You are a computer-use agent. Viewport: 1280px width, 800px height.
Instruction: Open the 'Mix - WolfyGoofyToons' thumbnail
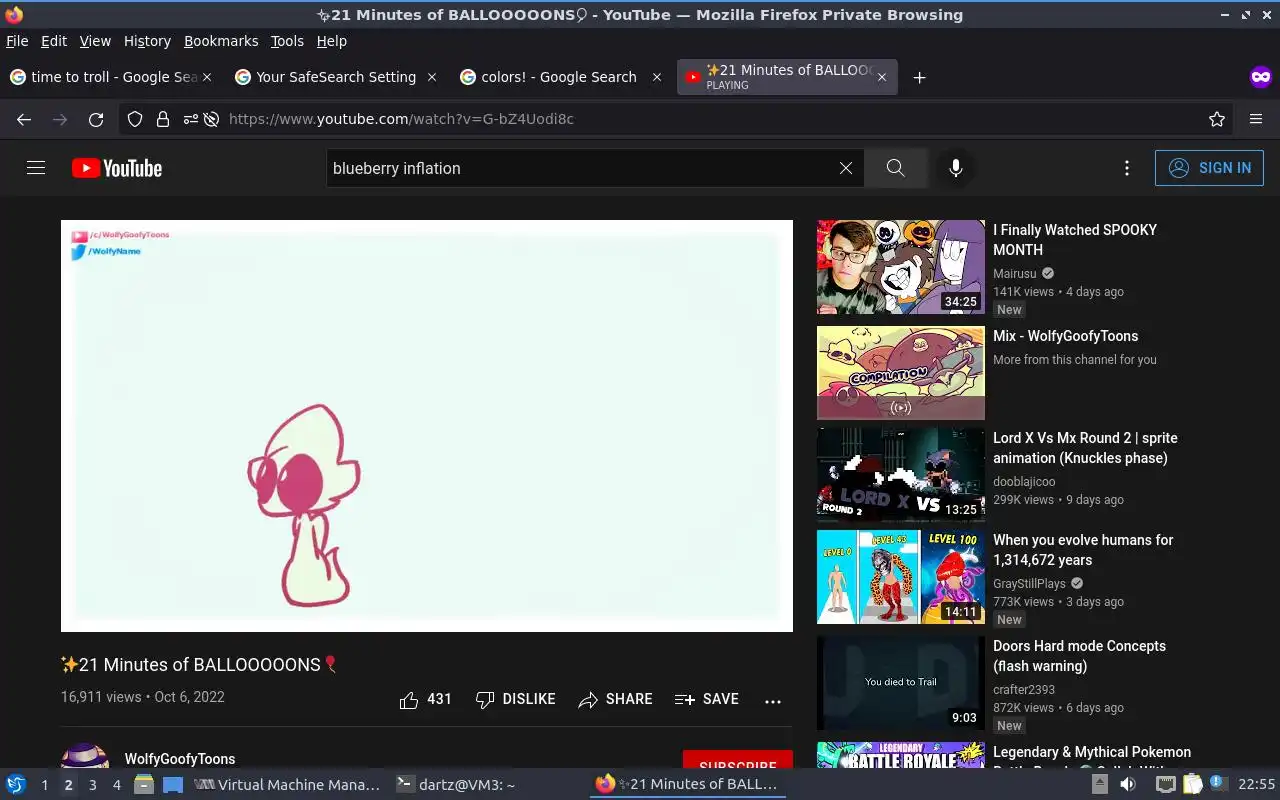[901, 373]
